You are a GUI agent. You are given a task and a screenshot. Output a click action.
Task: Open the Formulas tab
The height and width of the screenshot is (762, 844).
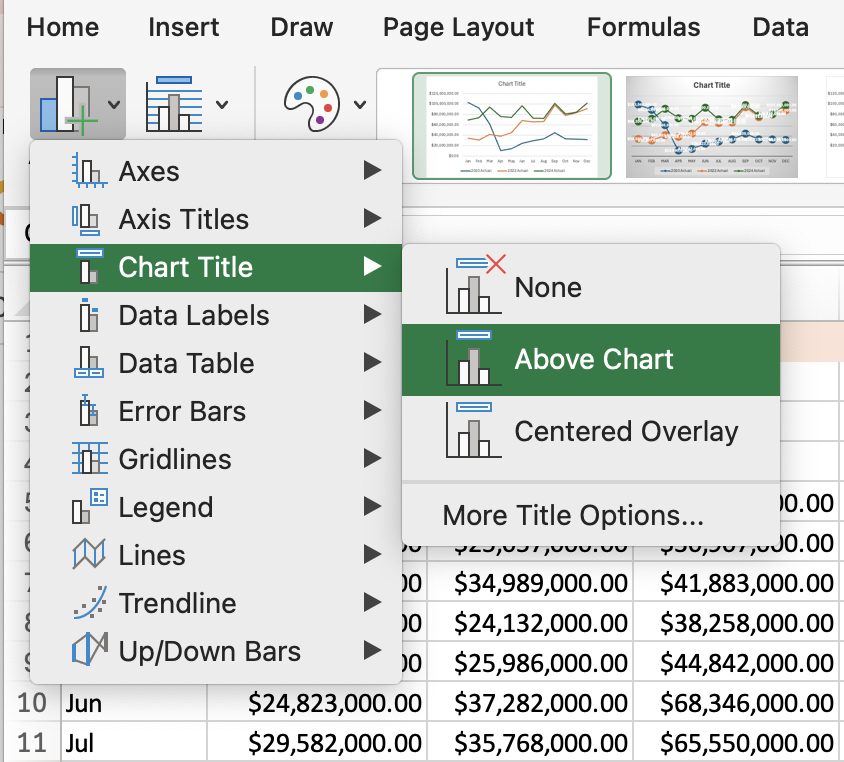(643, 28)
